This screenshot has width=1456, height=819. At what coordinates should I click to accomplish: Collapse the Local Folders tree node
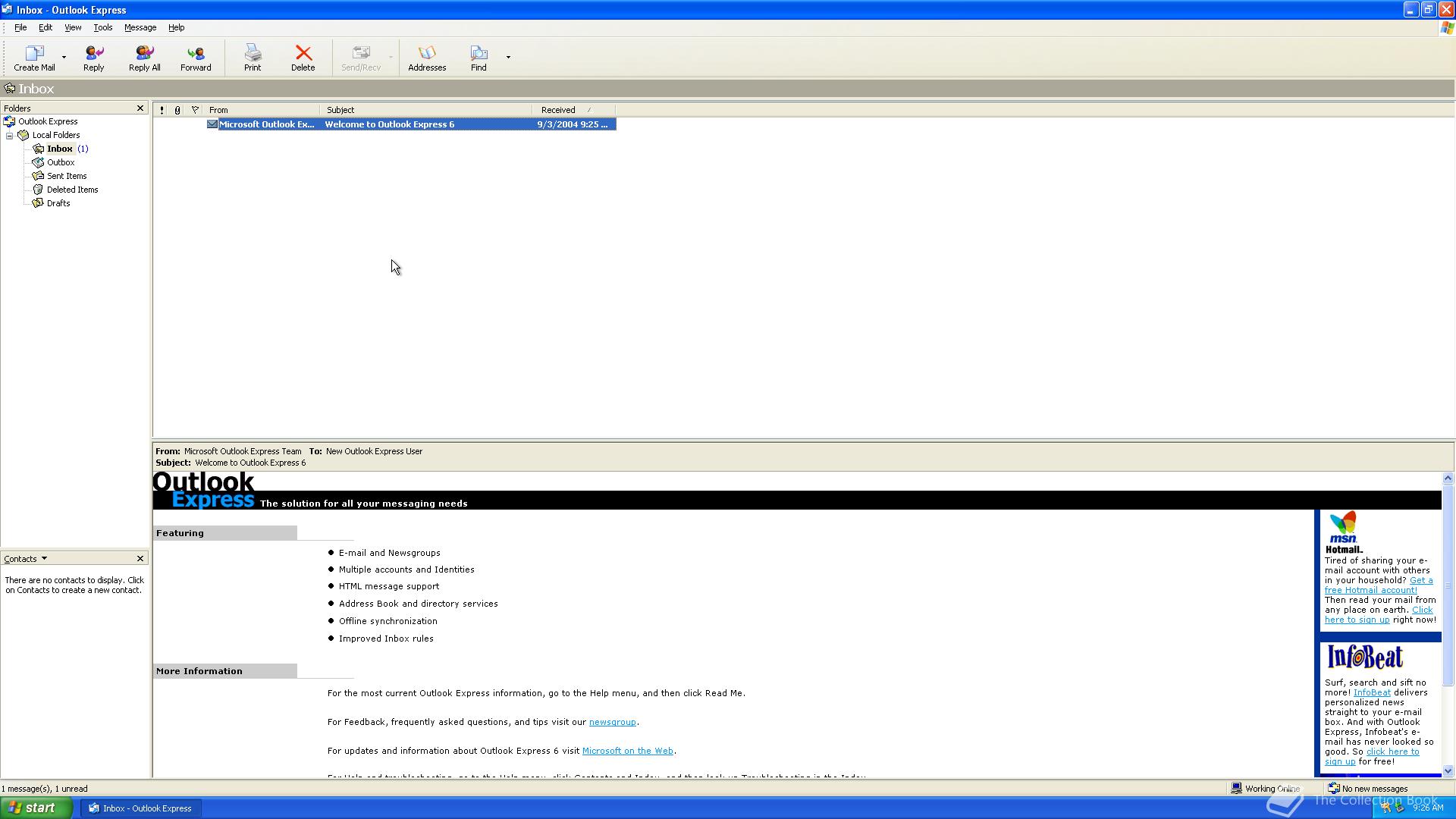click(x=10, y=136)
